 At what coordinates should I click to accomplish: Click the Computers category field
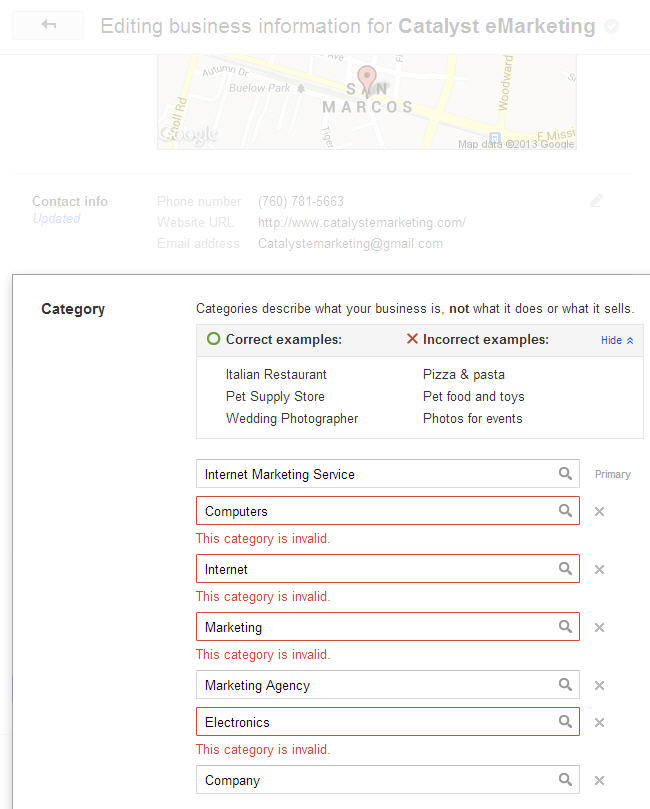(387, 511)
